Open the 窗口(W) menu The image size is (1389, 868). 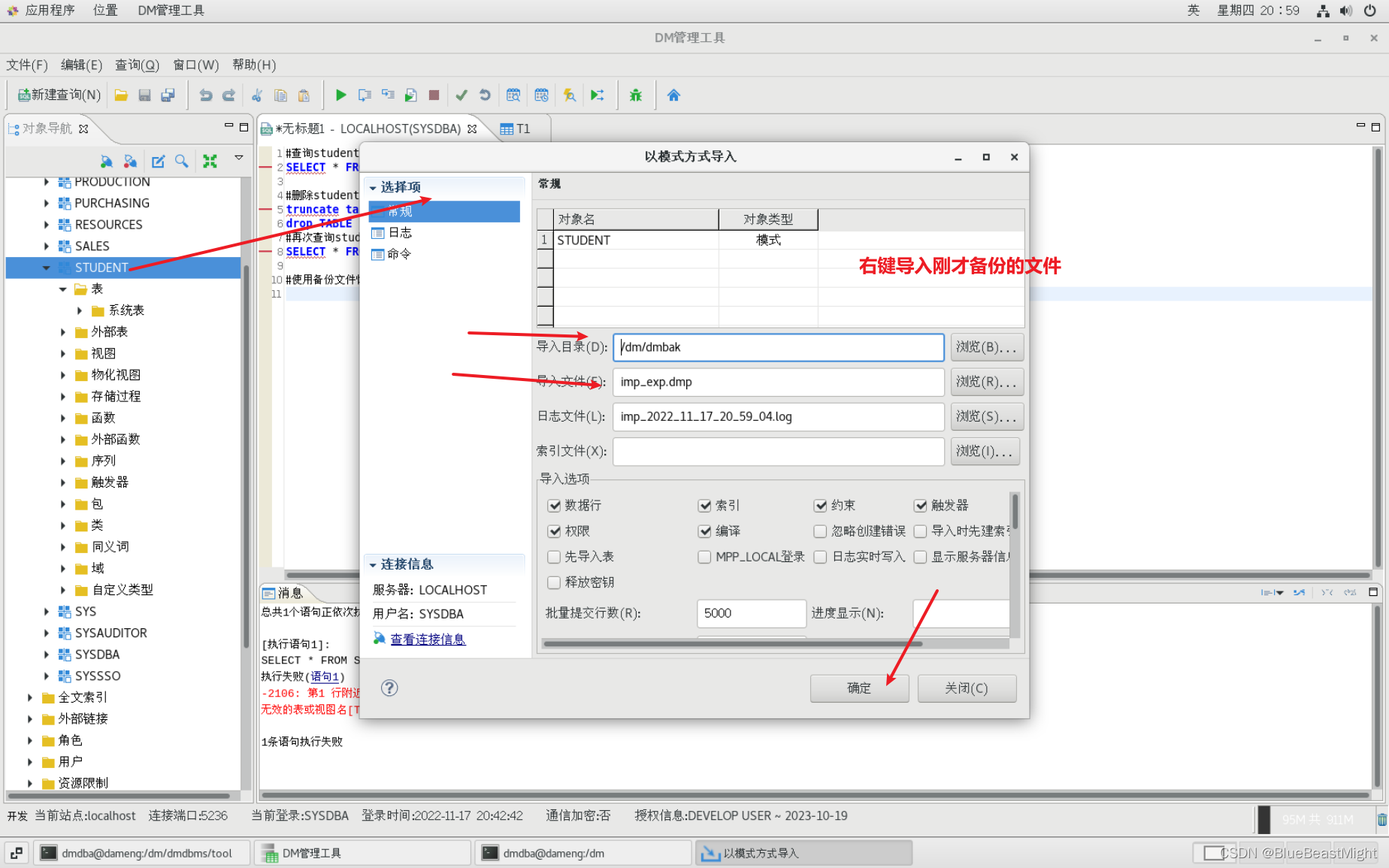coord(195,65)
